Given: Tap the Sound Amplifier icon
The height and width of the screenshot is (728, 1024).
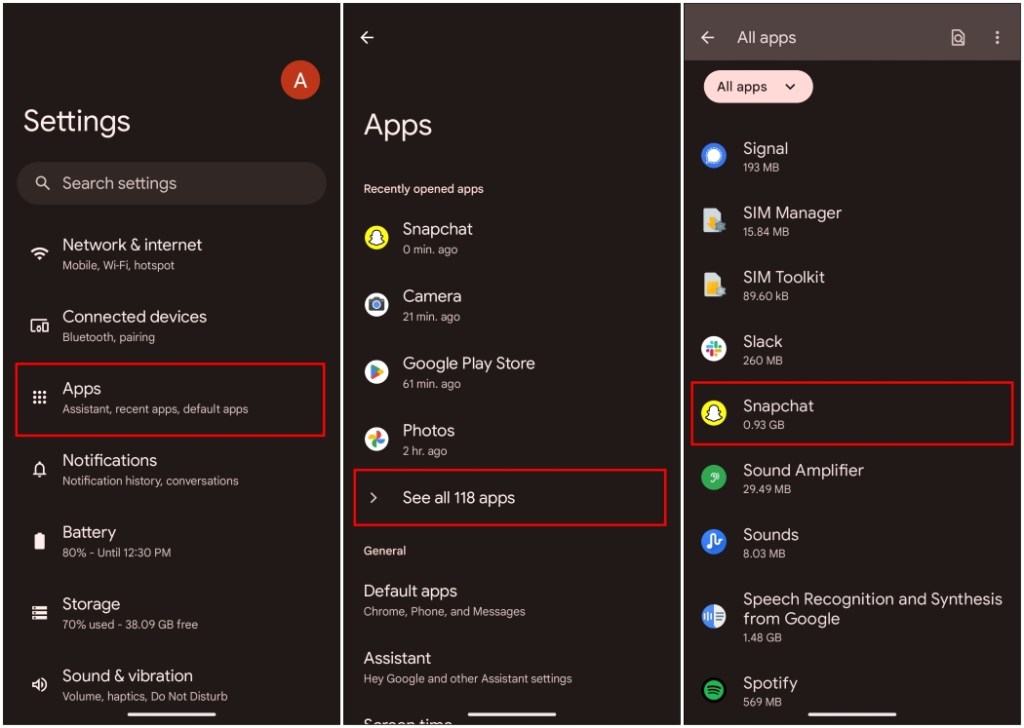Looking at the screenshot, I should [714, 478].
